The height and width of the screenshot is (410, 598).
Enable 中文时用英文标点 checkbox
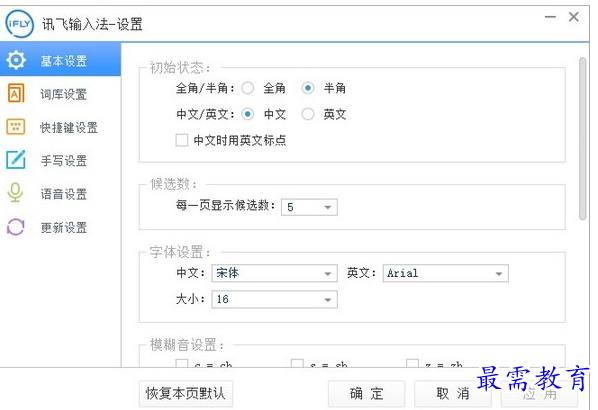(x=182, y=140)
